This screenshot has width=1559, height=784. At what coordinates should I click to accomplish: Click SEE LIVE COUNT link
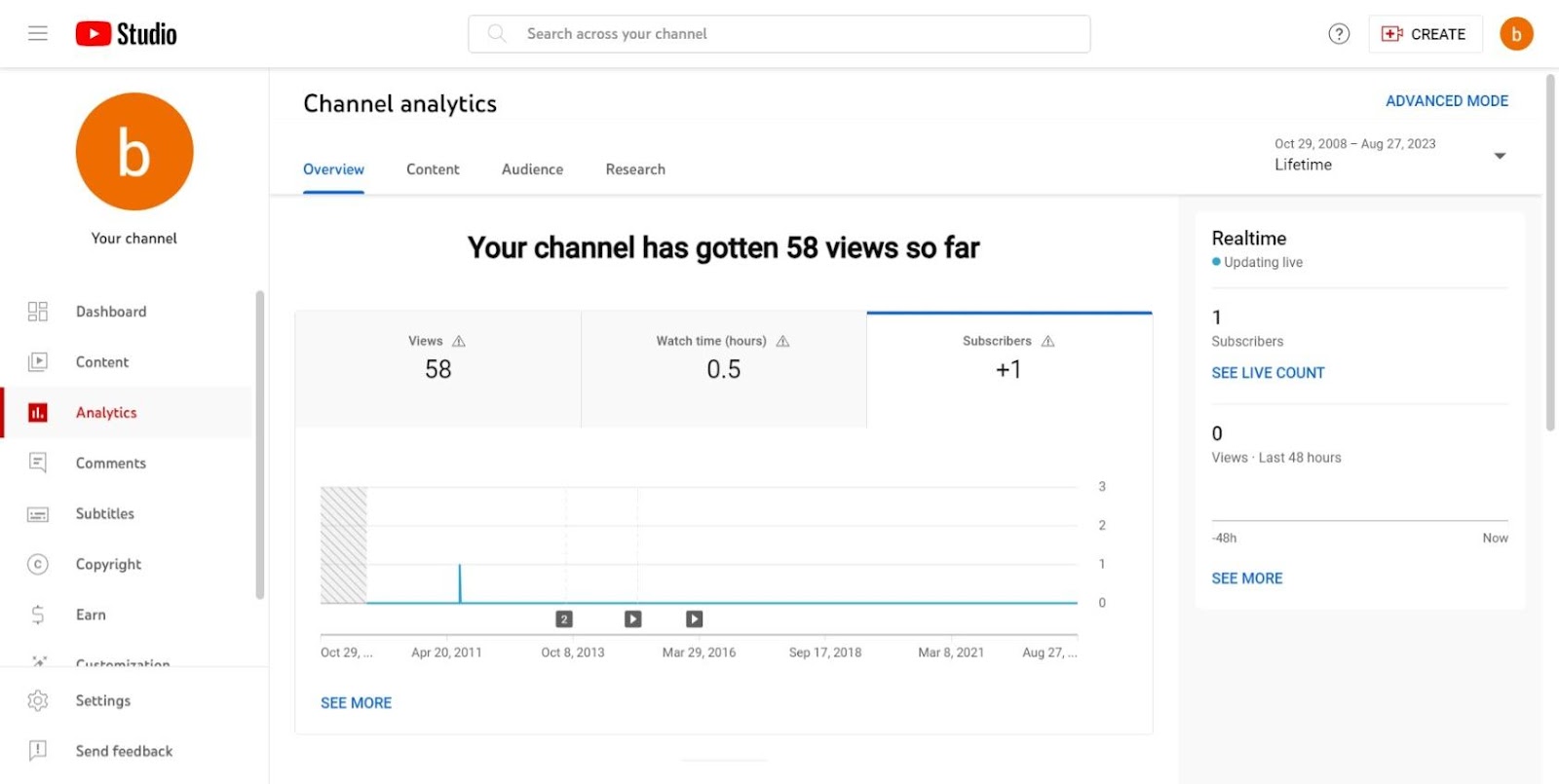pos(1268,373)
